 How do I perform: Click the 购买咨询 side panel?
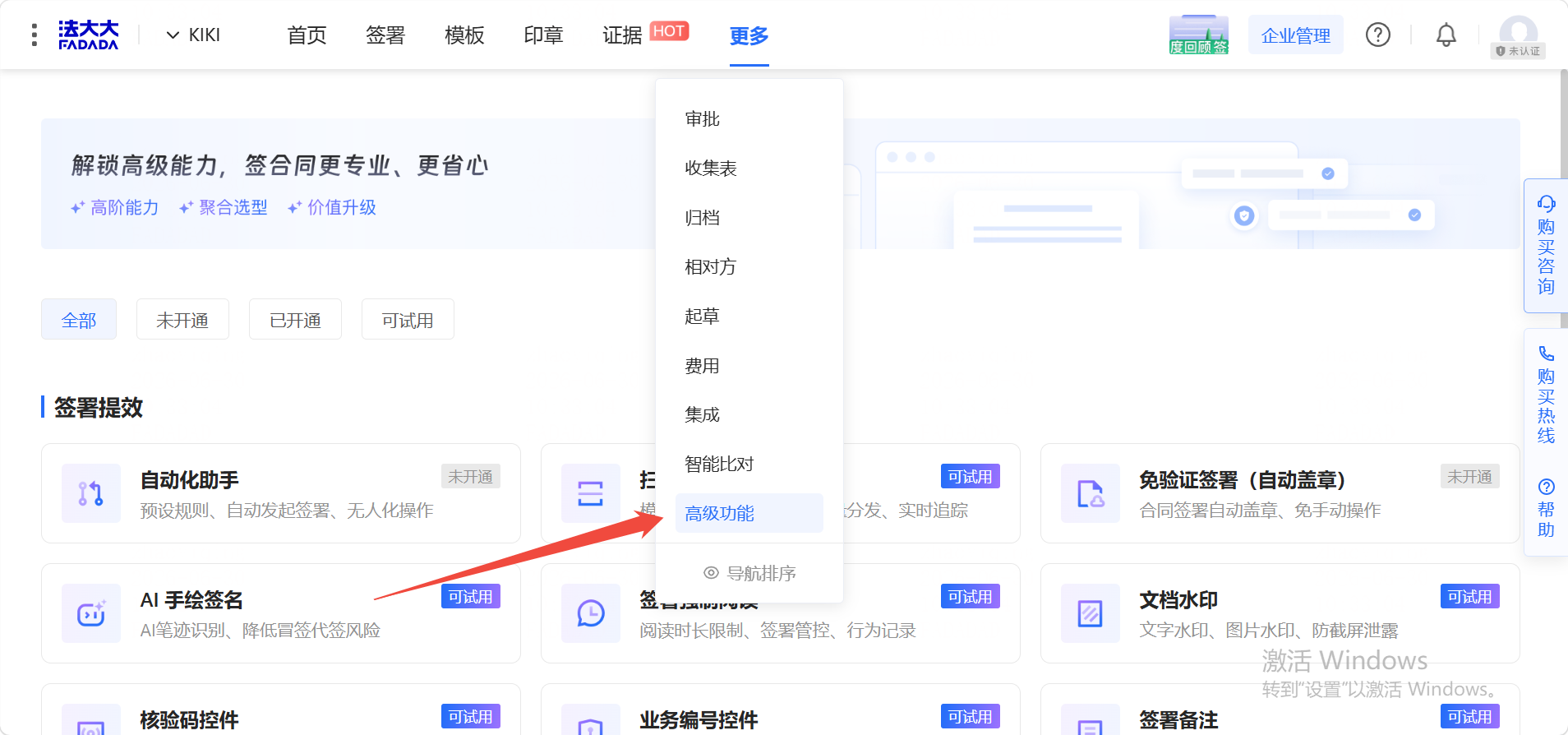tap(1546, 246)
